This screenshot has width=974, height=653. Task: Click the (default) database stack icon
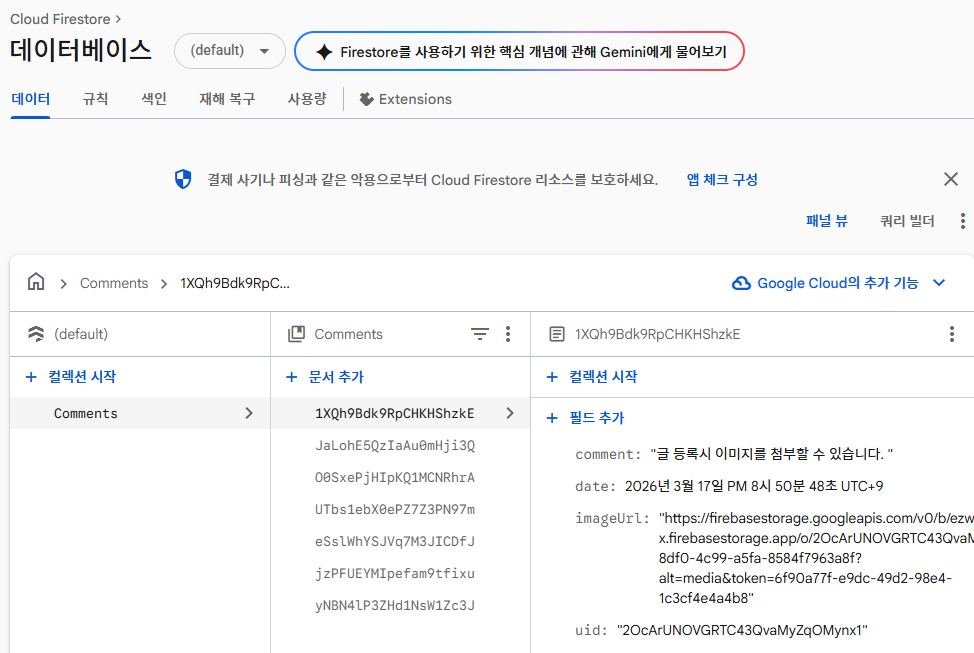tap(36, 334)
